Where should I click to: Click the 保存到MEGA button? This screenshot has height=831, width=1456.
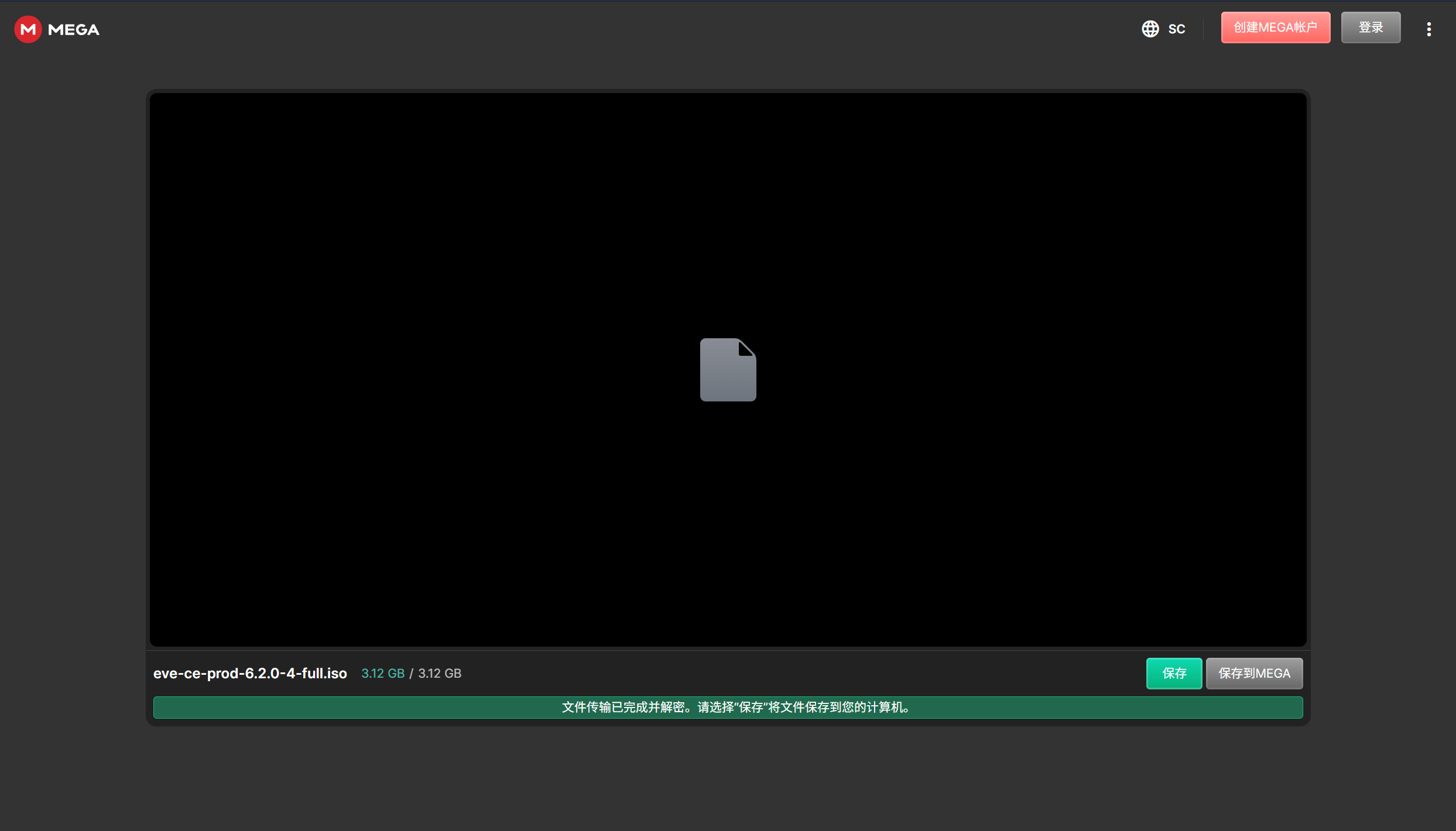(x=1254, y=673)
